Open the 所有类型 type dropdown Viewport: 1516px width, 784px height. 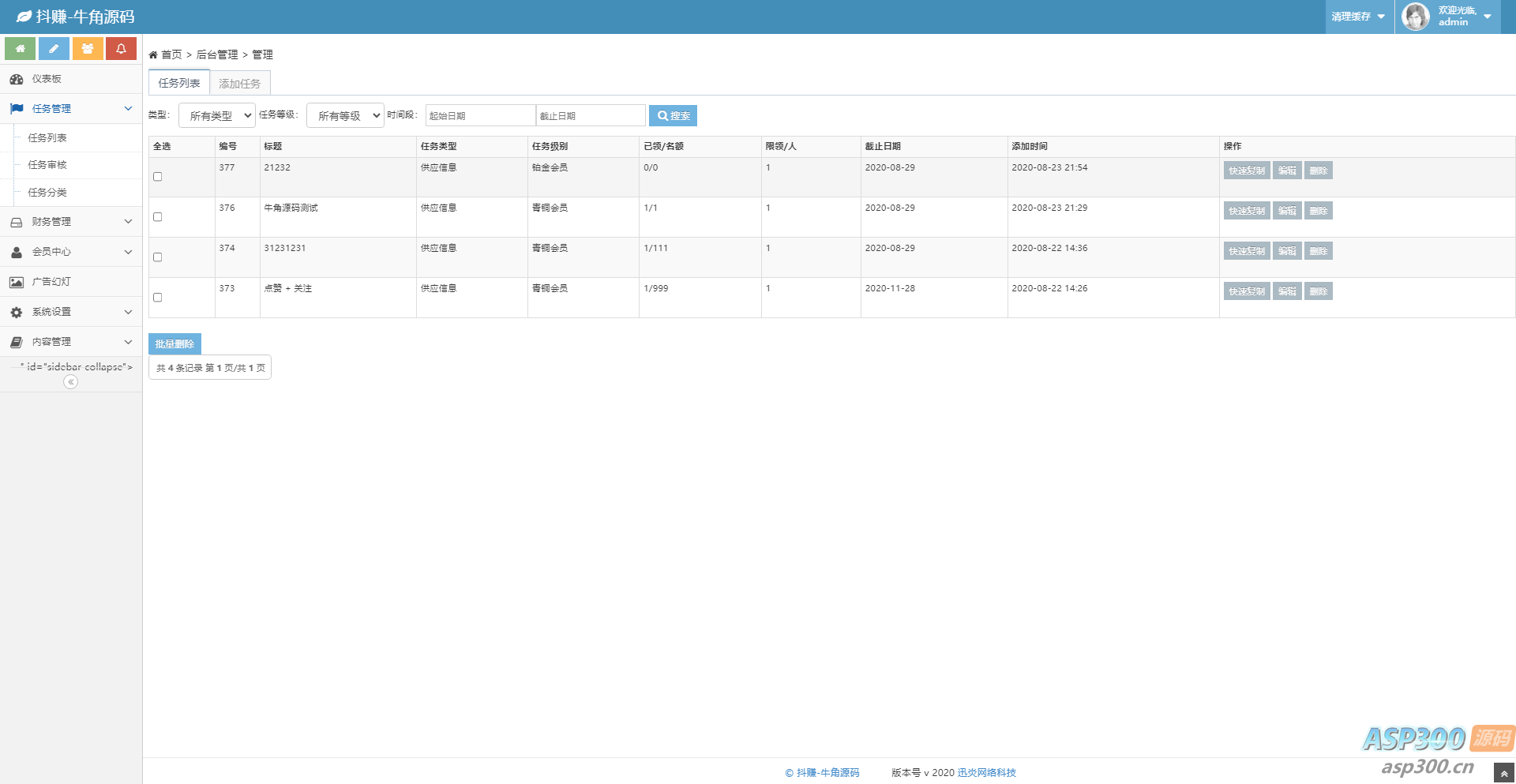(217, 116)
